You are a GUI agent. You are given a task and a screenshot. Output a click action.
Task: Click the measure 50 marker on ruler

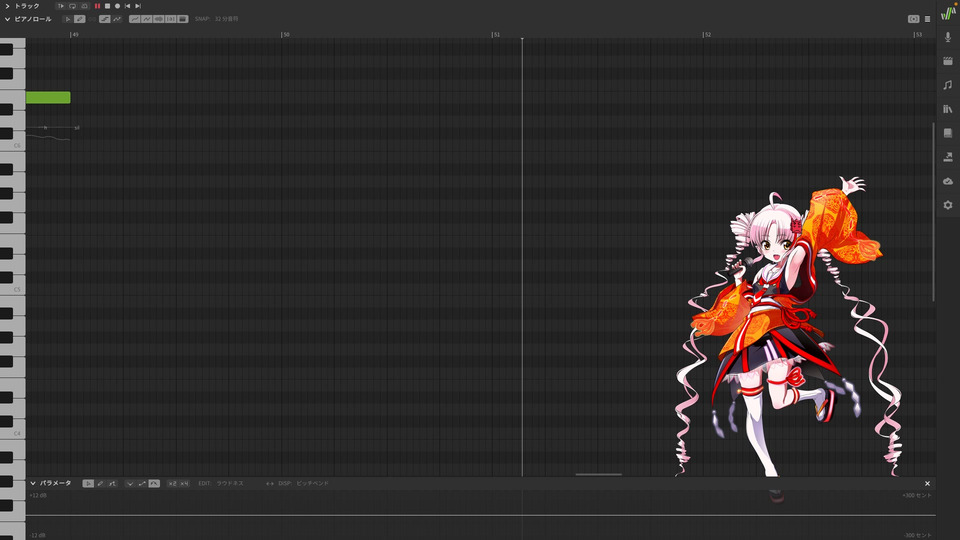285,34
